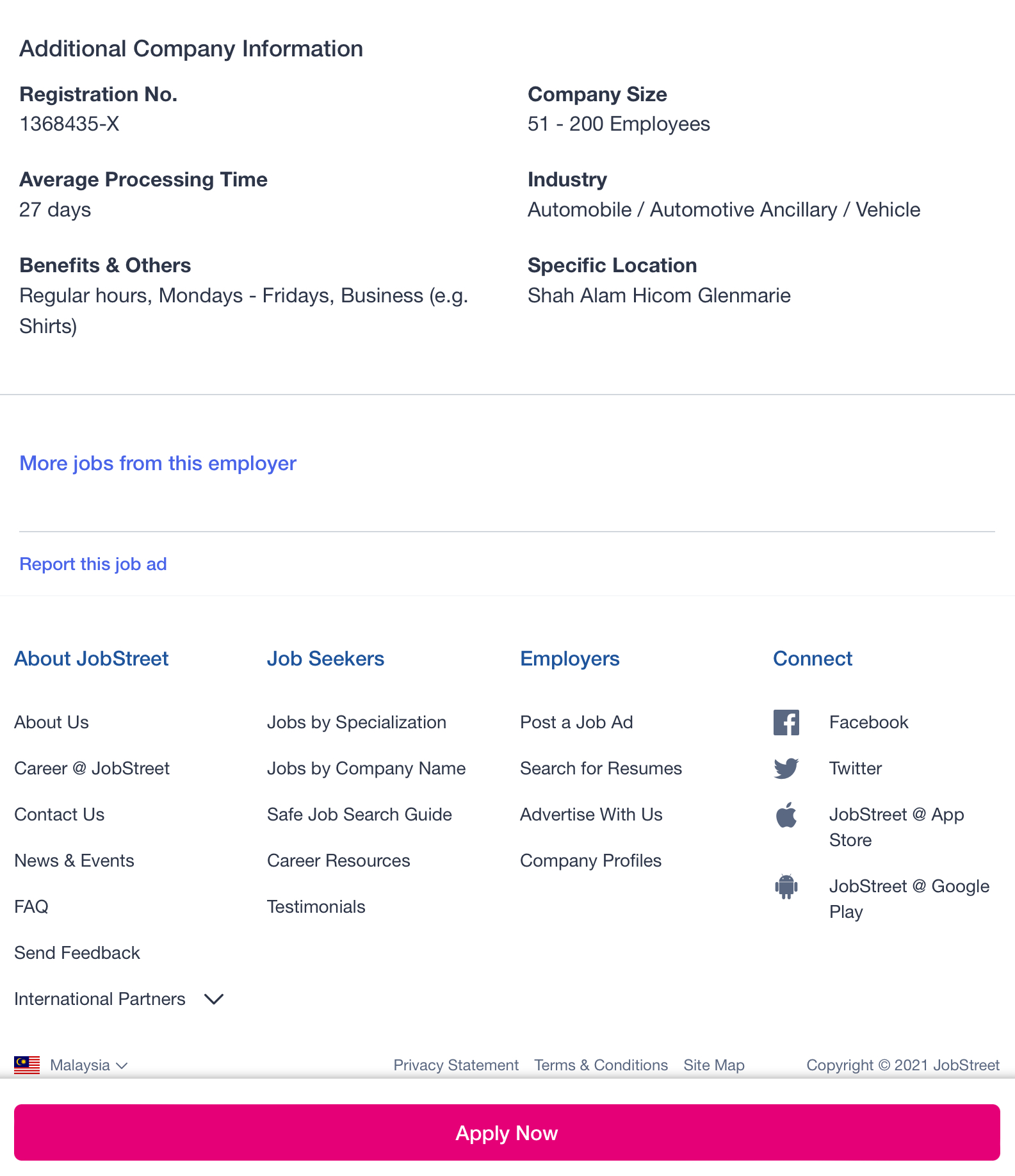The height and width of the screenshot is (1176, 1015).
Task: Open the Malaysia country dropdown
Action: click(x=88, y=1065)
